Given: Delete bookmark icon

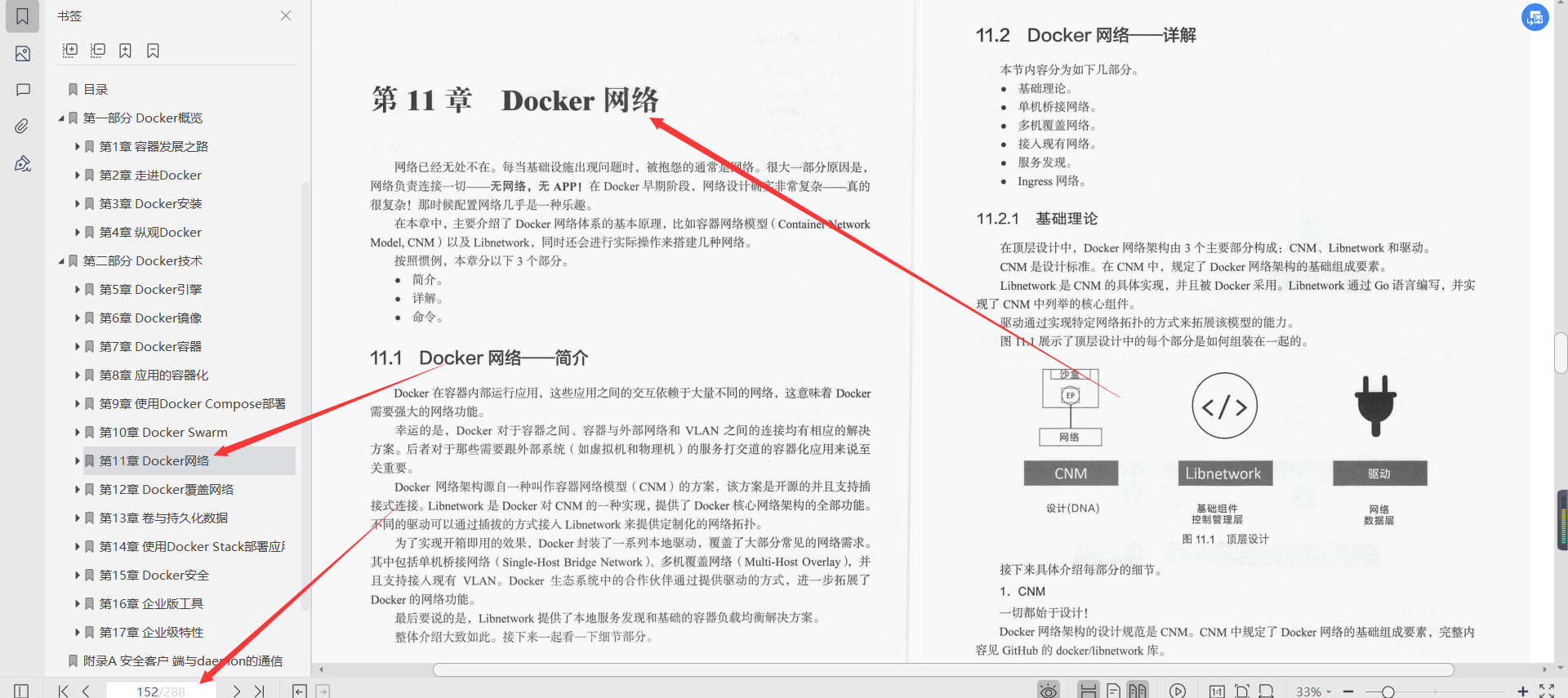Looking at the screenshot, I should point(153,51).
